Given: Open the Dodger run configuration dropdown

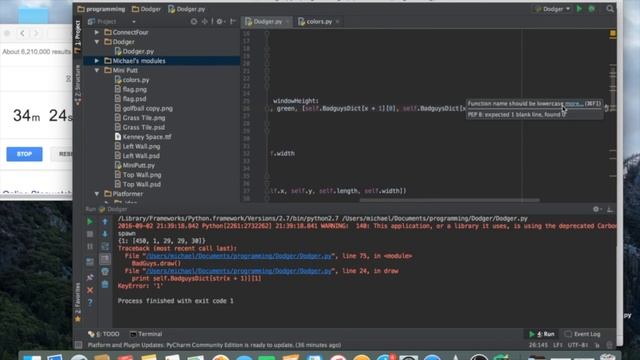Looking at the screenshot, I should [x=553, y=9].
